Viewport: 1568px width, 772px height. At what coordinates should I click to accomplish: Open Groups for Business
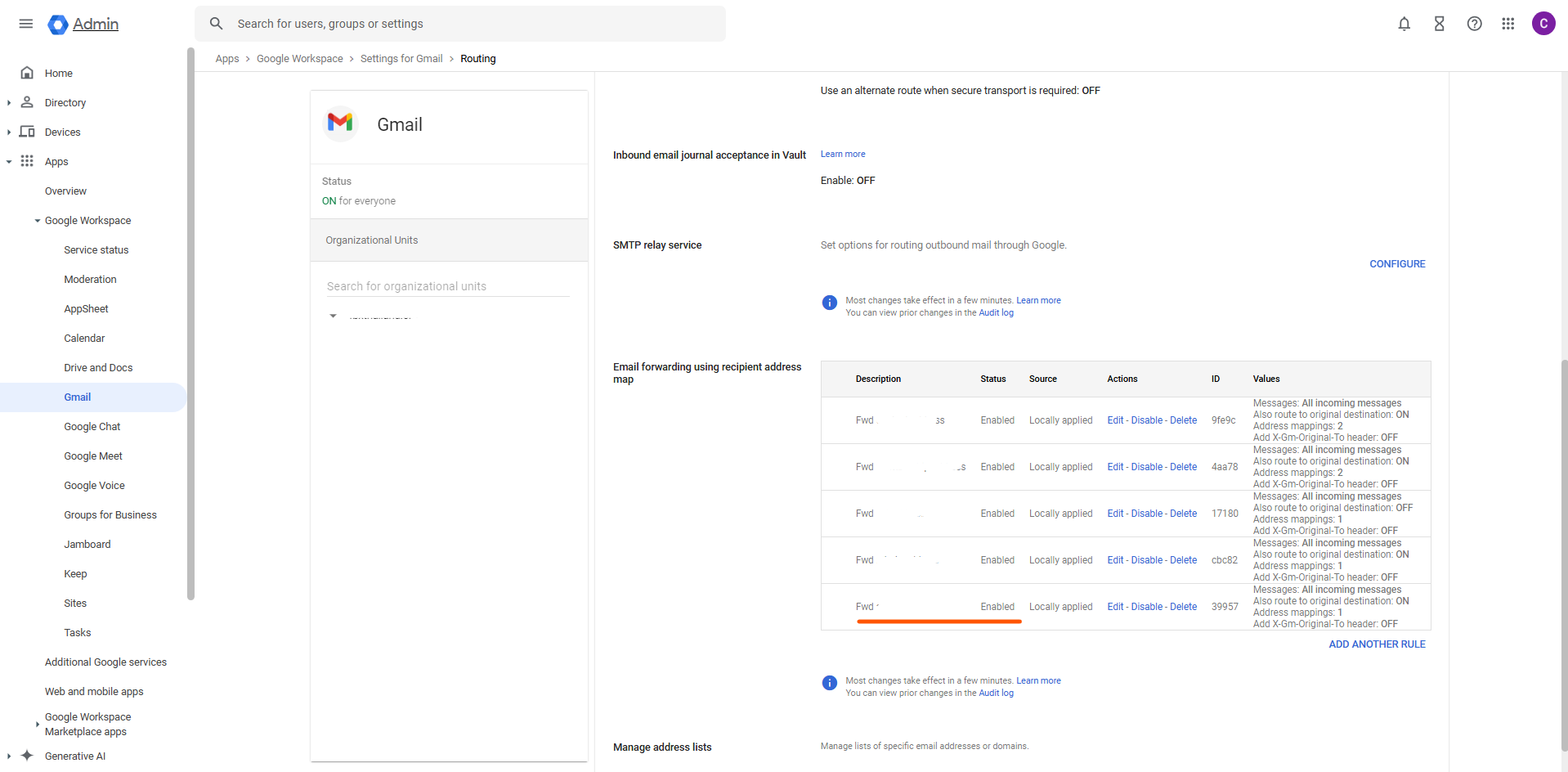[110, 514]
